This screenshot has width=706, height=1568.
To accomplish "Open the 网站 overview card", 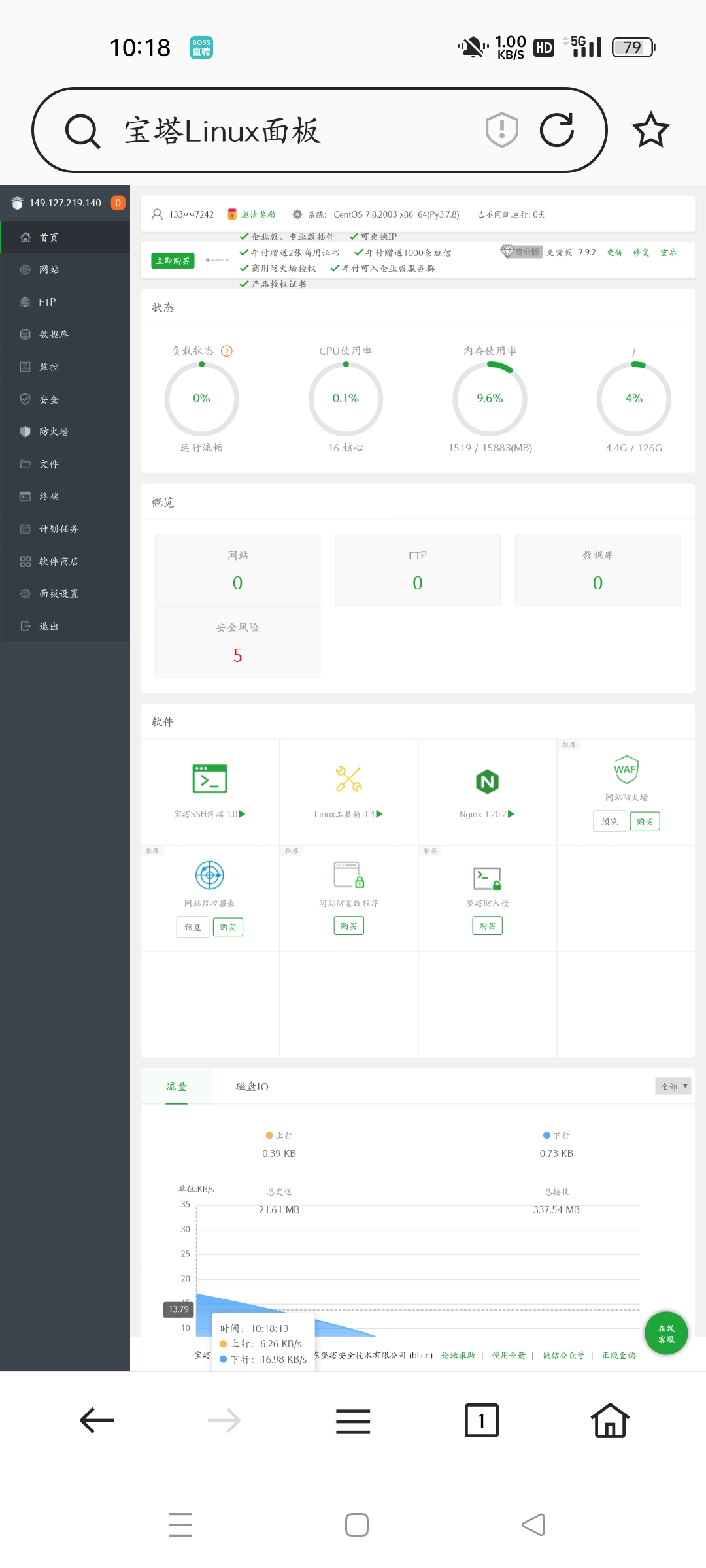I will click(x=238, y=570).
